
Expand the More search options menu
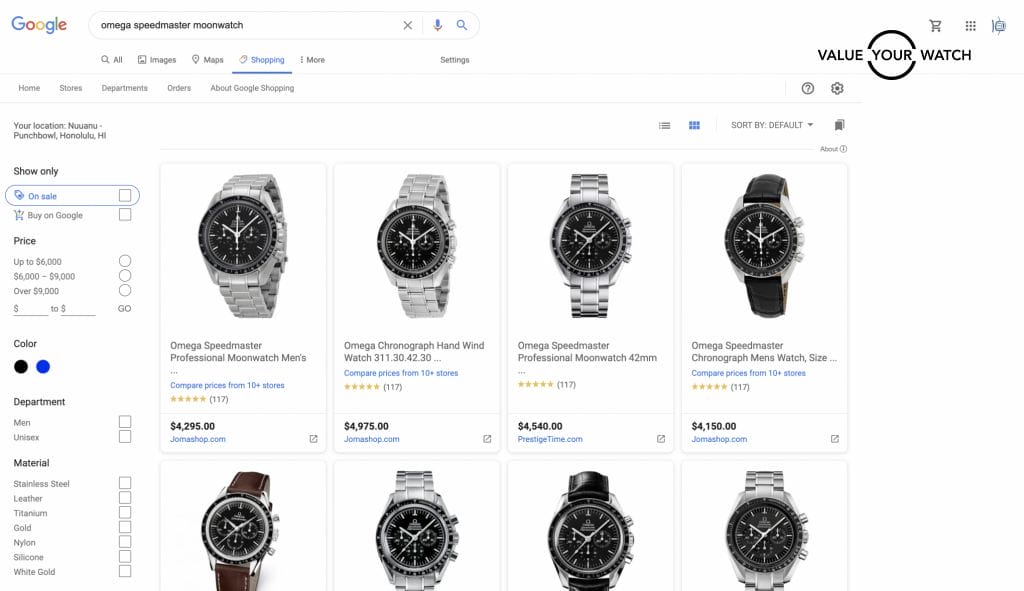[312, 60]
